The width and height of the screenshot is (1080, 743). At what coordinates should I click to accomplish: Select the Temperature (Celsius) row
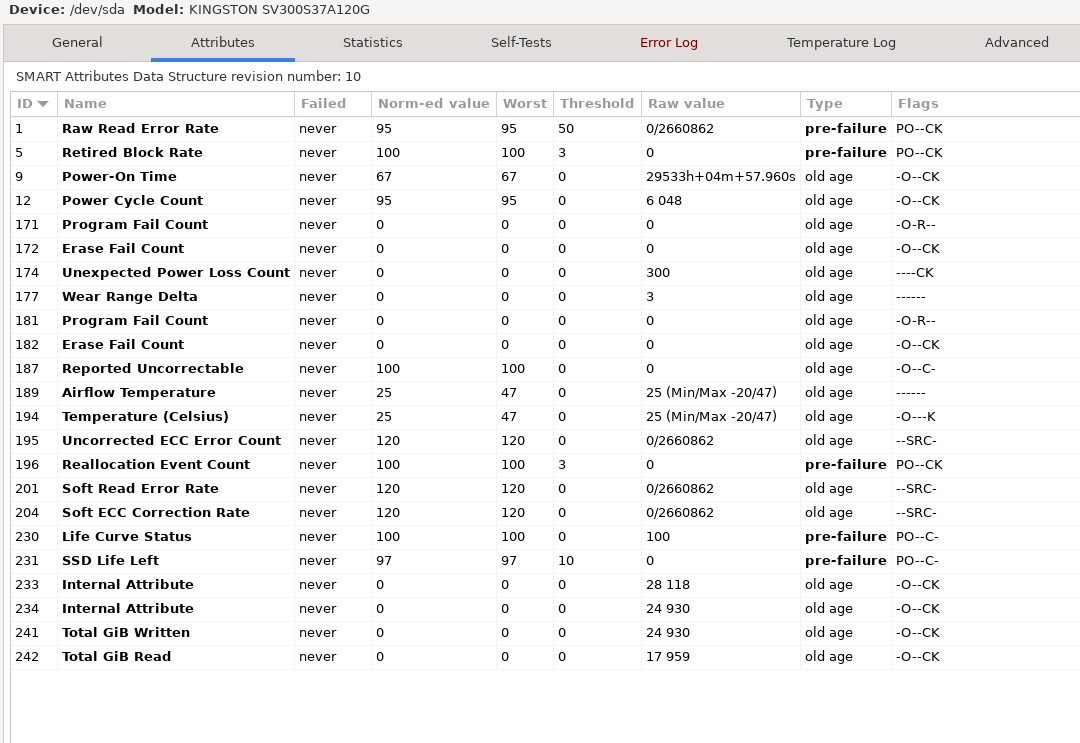point(546,417)
